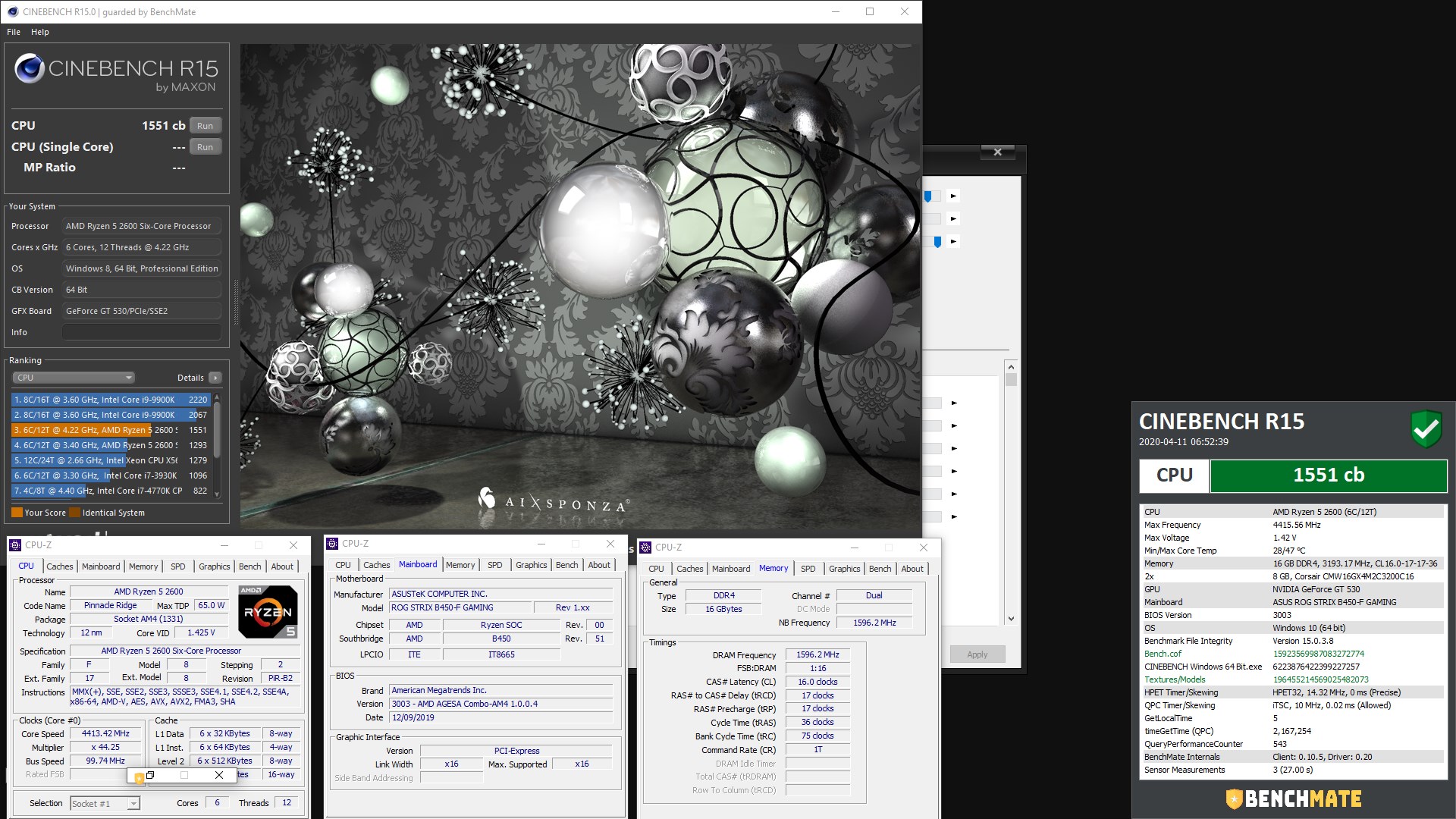Image resolution: width=1456 pixels, height=819 pixels.
Task: Click arrow next to third slider
Action: (x=953, y=242)
